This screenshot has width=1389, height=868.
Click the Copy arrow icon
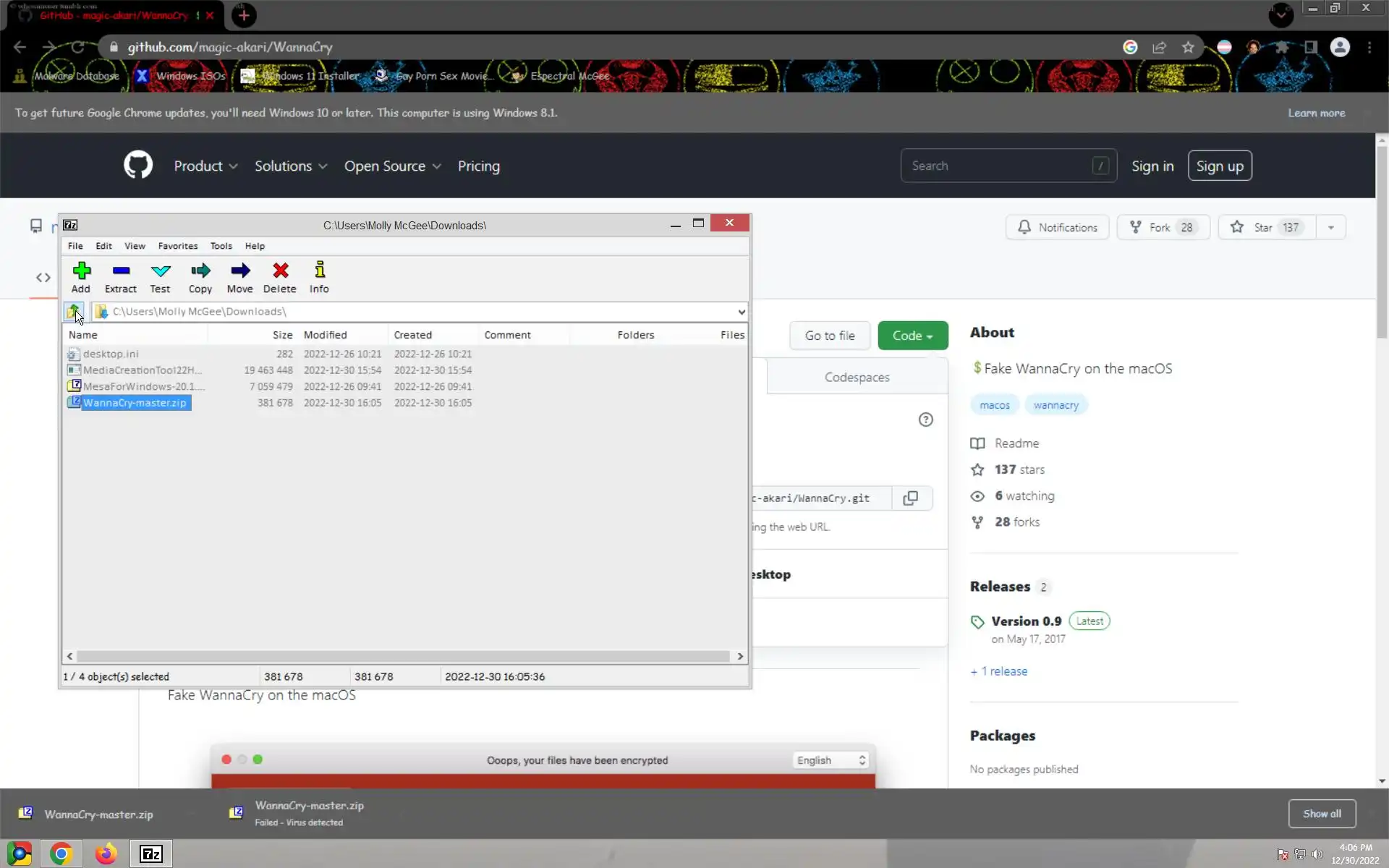(x=200, y=271)
